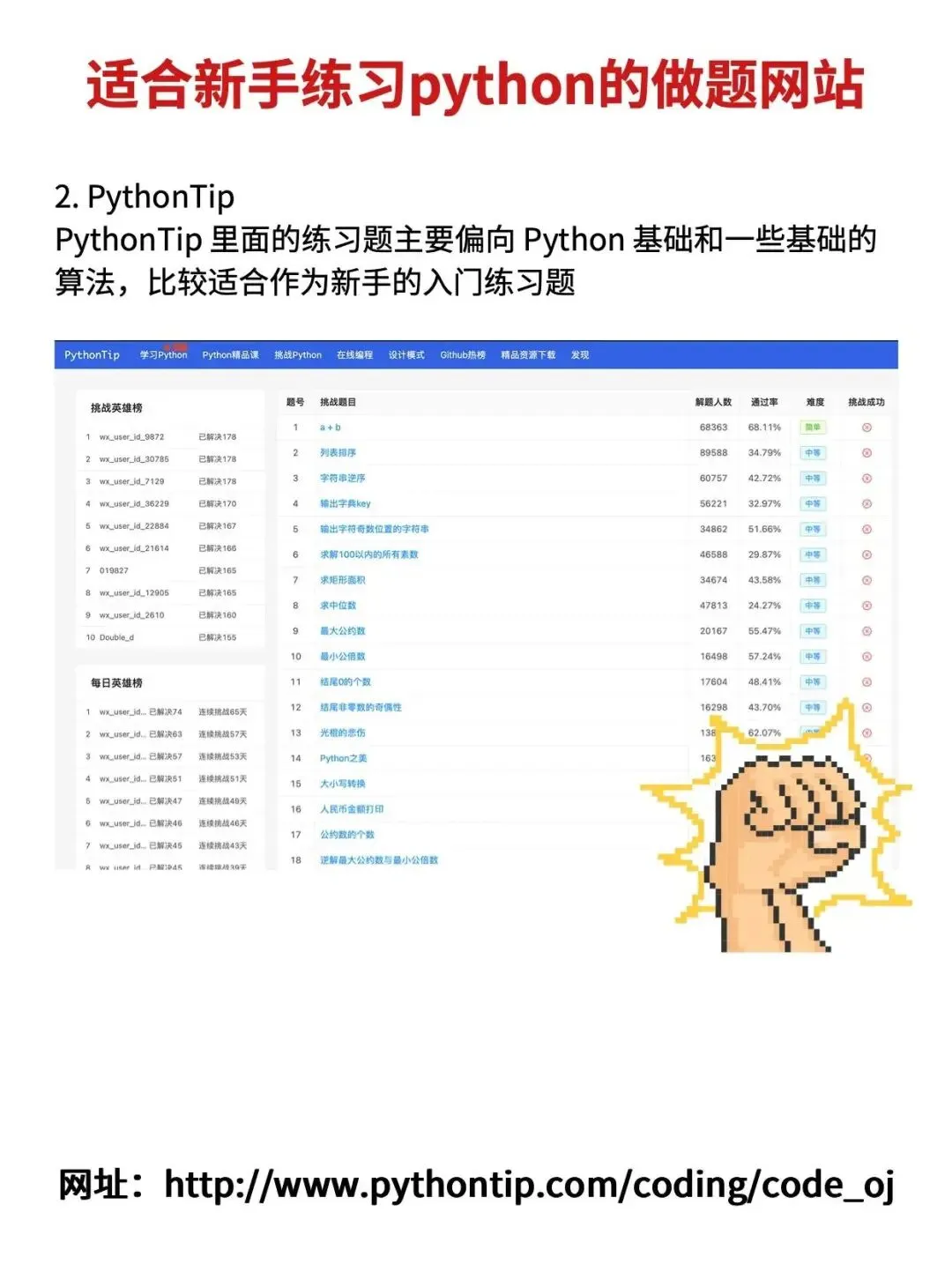952x1272 pixels.
Task: Click status icon for 求解100以内的所有素数
Action: [866, 555]
